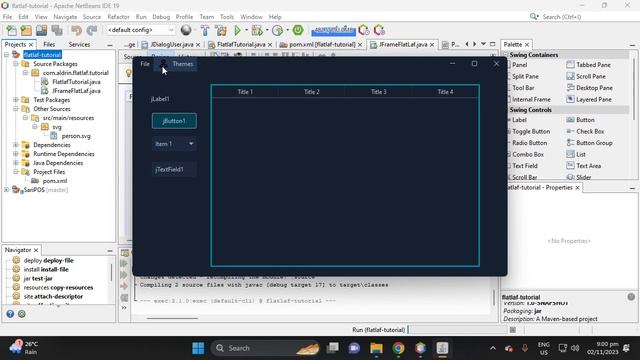Expand the Runtime Dependencies node
The width and height of the screenshot is (640, 360).
[16, 154]
